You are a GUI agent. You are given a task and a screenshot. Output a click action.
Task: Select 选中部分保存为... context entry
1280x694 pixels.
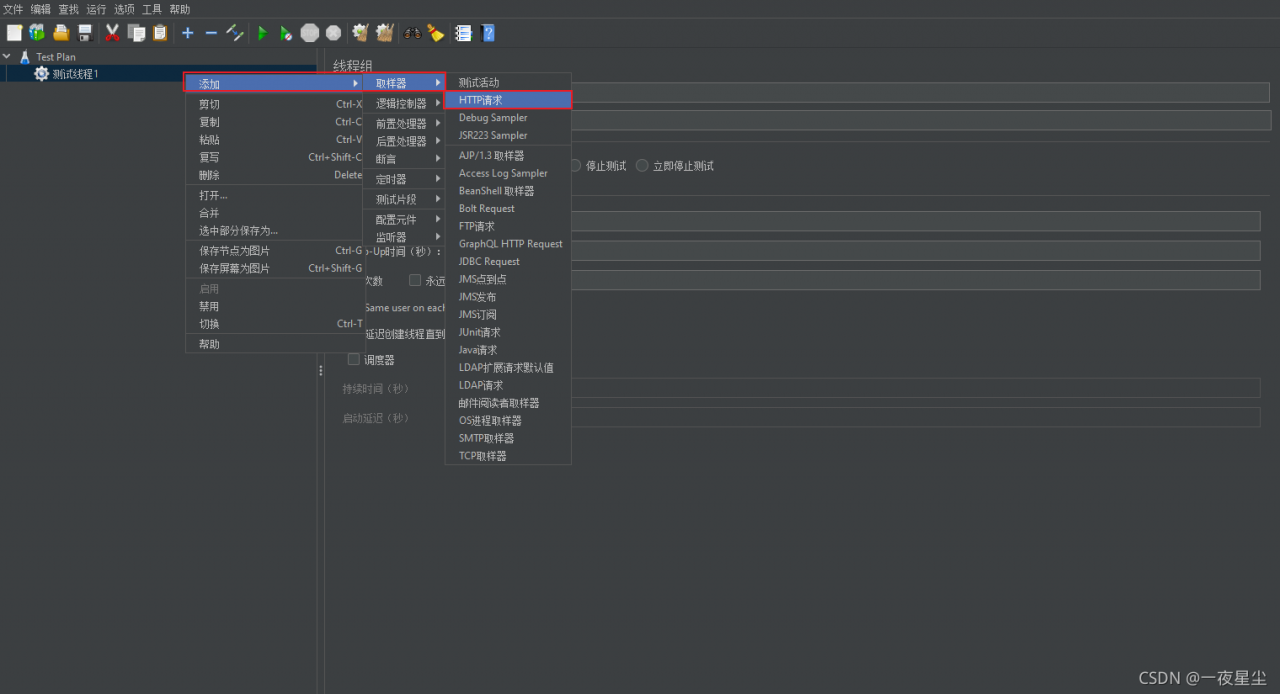[274, 231]
